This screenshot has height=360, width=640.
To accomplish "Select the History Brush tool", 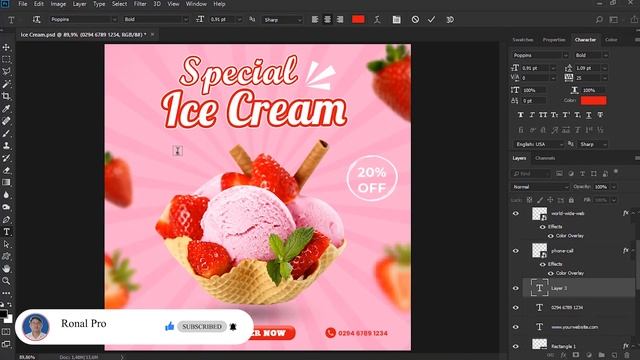I will (x=6, y=158).
